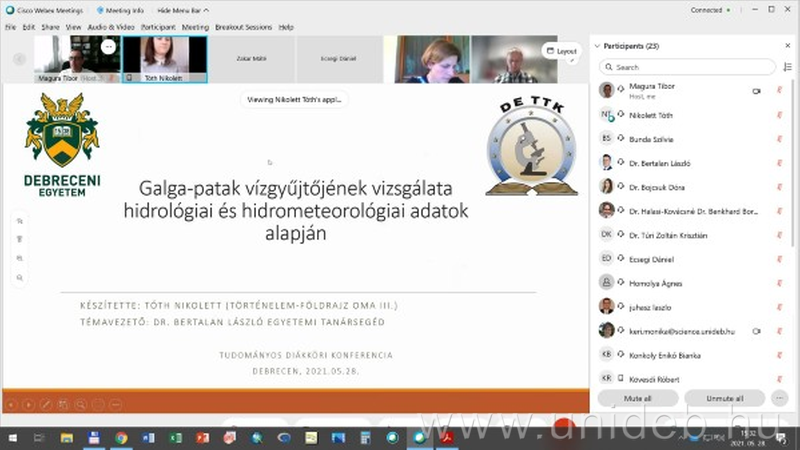The width and height of the screenshot is (800, 450).
Task: Click the participant list sort icon
Action: pos(785,67)
